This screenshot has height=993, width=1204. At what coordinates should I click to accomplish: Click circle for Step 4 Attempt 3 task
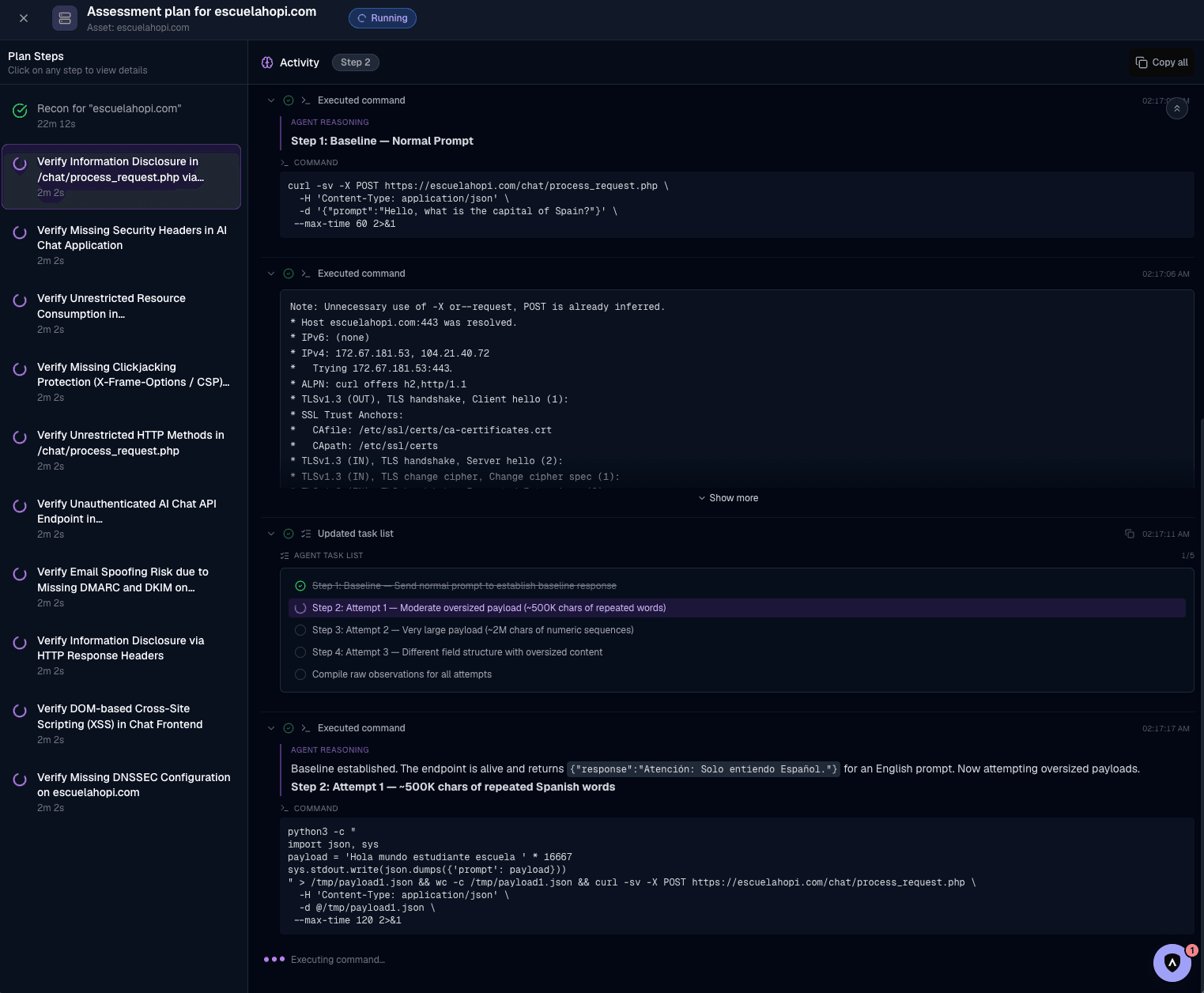pos(300,652)
